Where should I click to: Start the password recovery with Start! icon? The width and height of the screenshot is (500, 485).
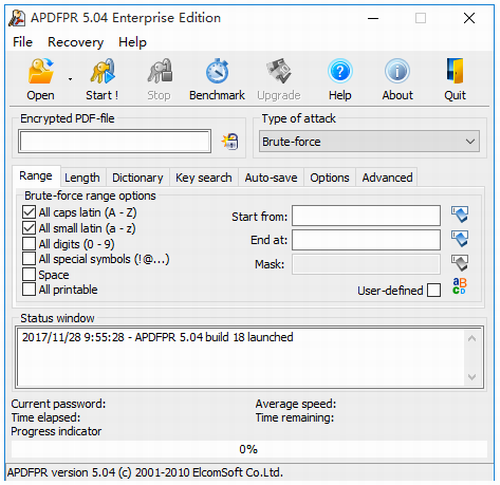click(102, 71)
